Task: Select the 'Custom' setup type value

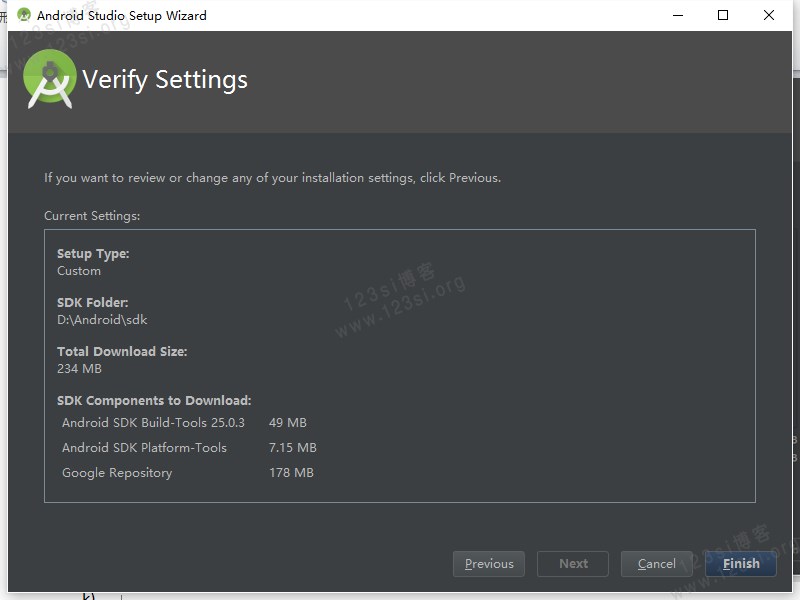Action: [79, 271]
